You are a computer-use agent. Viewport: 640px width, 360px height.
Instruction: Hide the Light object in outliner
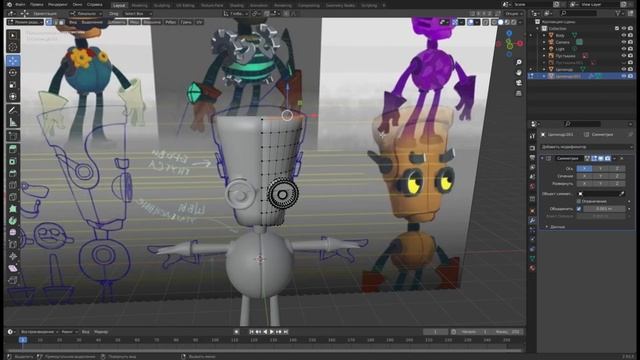pos(624,49)
